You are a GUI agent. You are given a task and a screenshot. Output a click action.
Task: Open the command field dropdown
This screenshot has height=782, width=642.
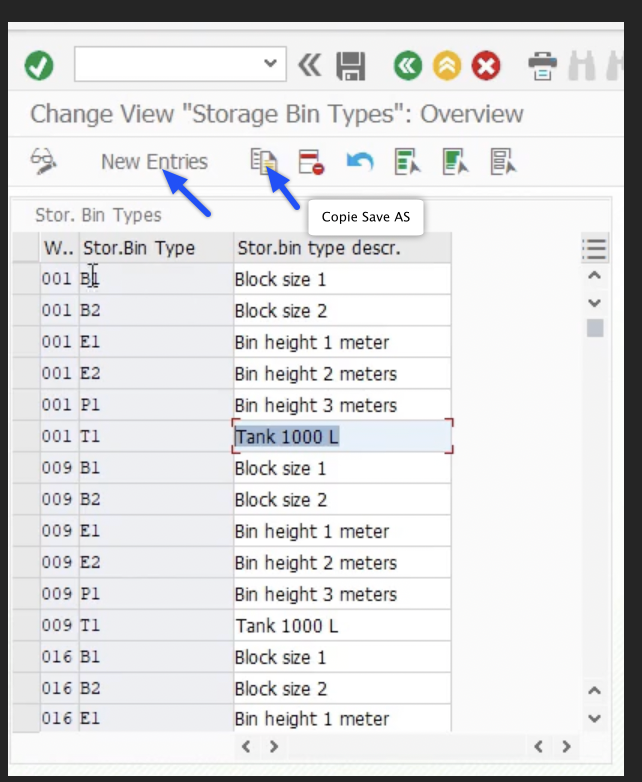click(269, 65)
